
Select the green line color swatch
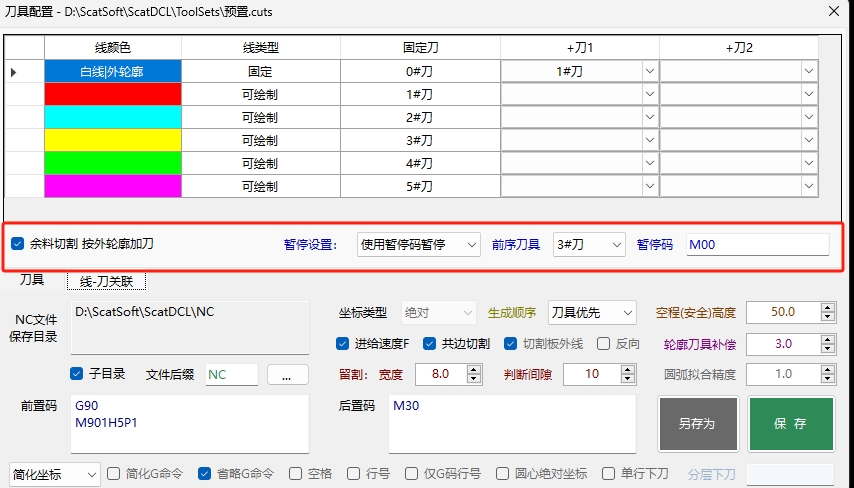coord(113,163)
